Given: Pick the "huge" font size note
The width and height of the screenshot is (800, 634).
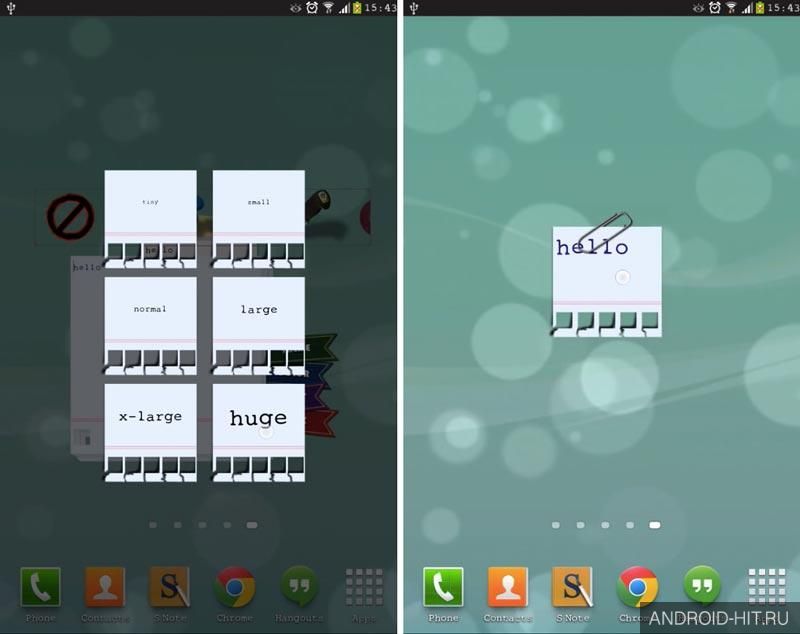Looking at the screenshot, I should point(259,433).
